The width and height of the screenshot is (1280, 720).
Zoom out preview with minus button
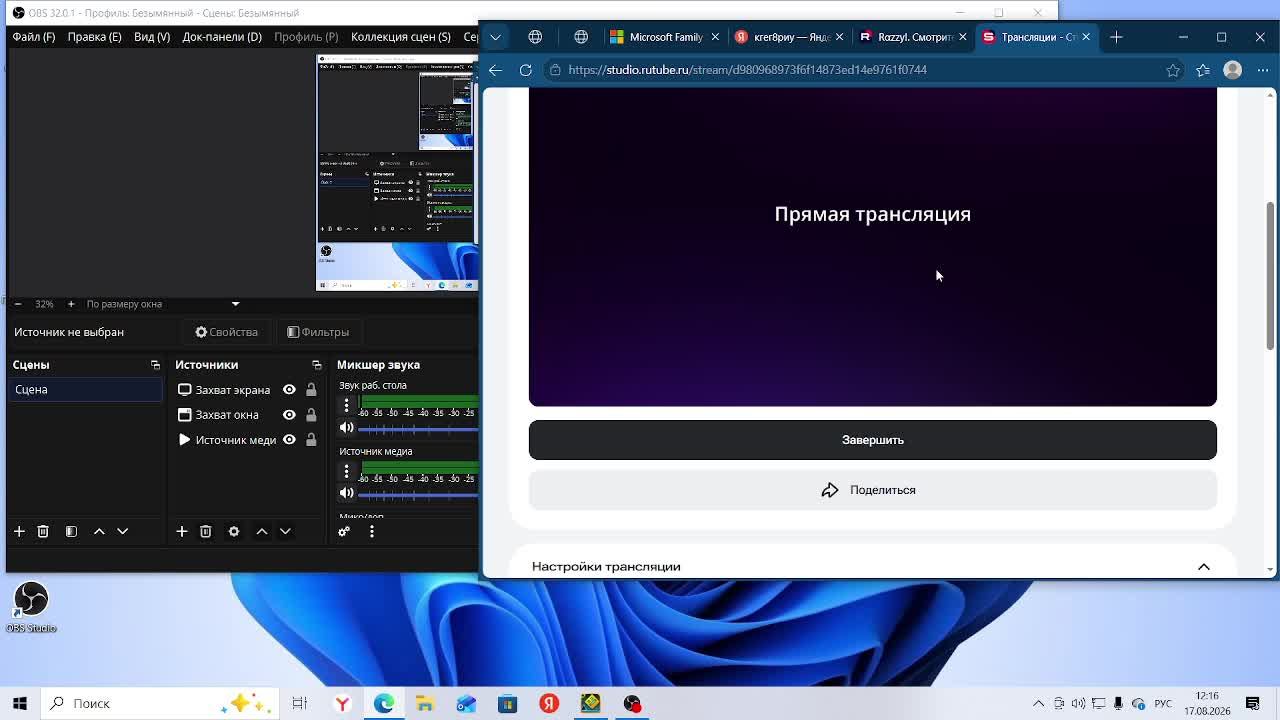pos(17,304)
